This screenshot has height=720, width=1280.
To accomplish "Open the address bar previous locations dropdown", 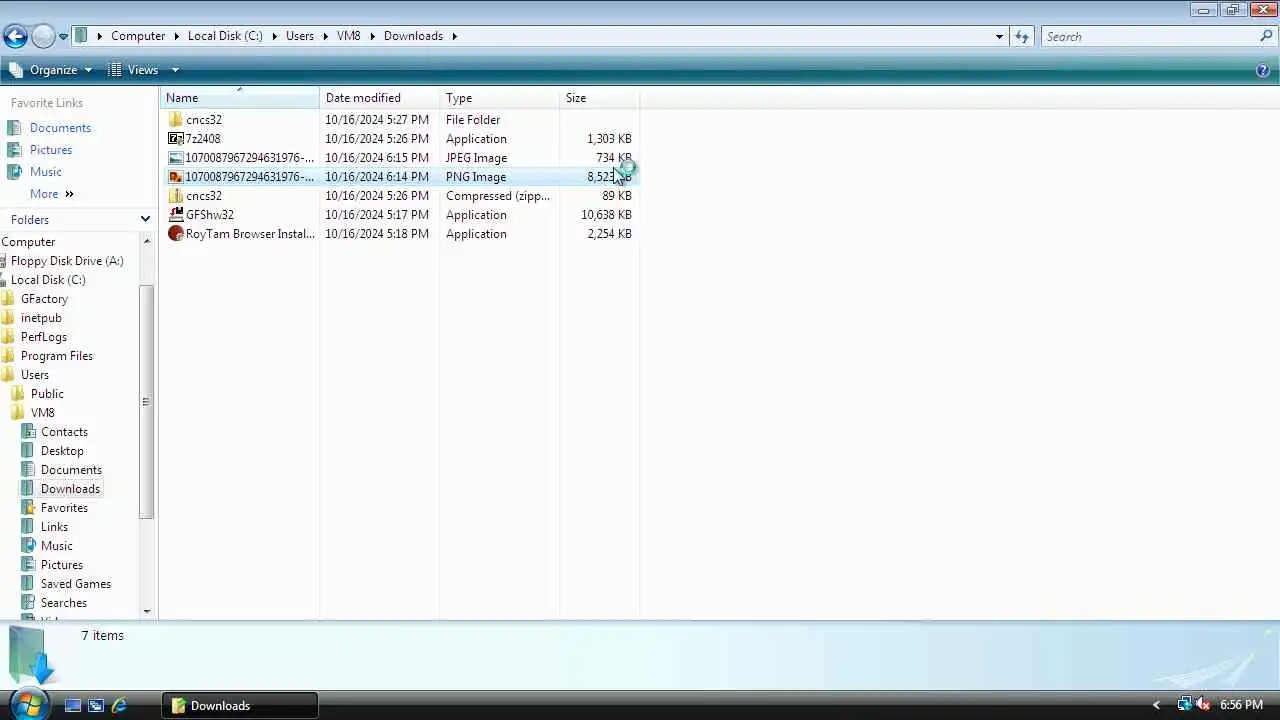I will click(x=999, y=36).
